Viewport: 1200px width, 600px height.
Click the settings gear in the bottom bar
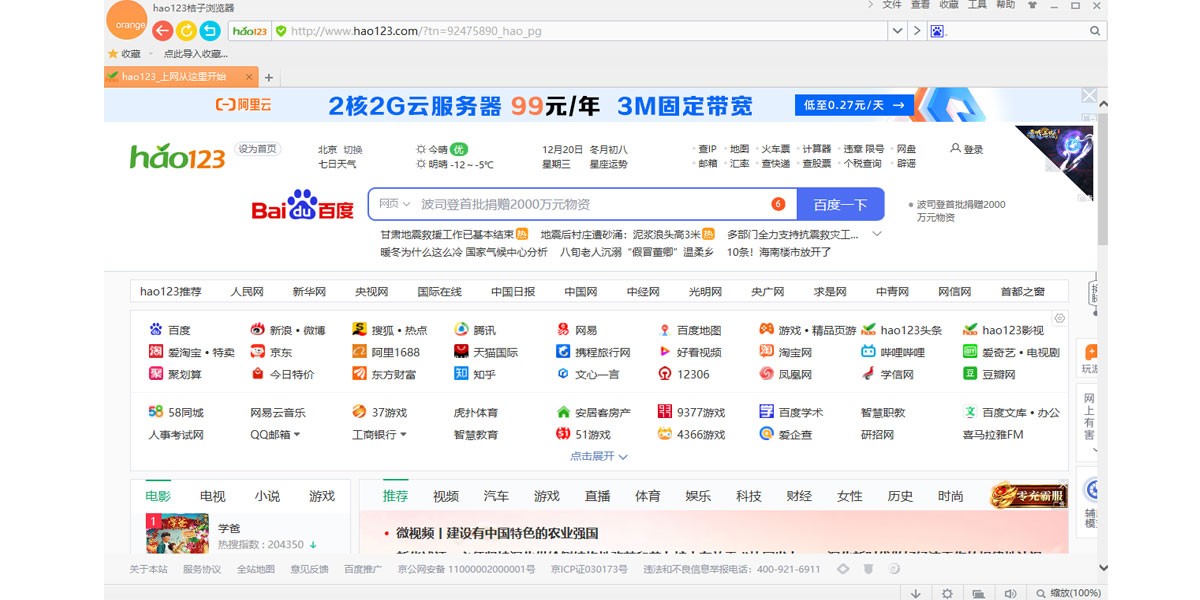click(947, 592)
